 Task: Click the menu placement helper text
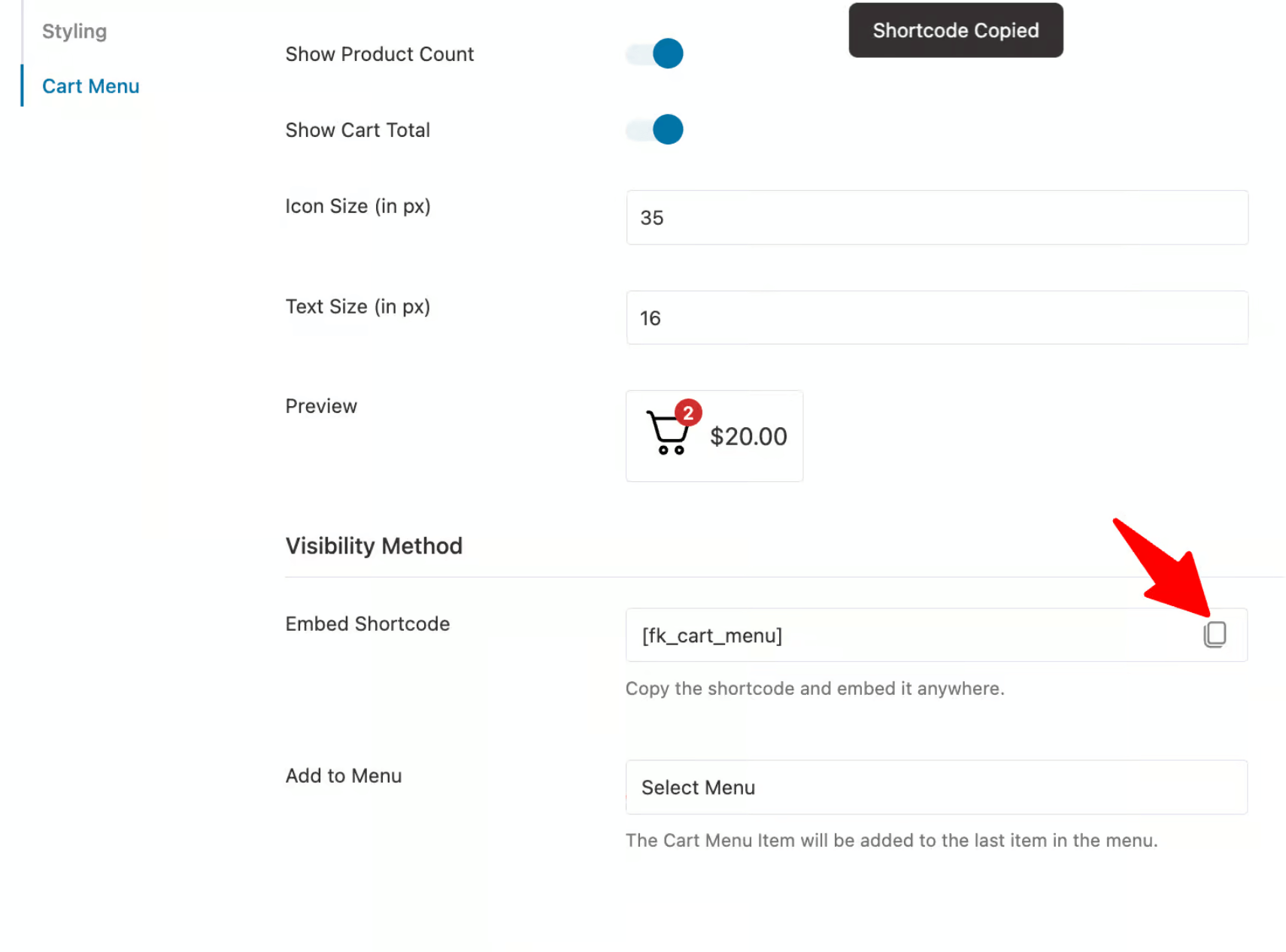tap(891, 840)
